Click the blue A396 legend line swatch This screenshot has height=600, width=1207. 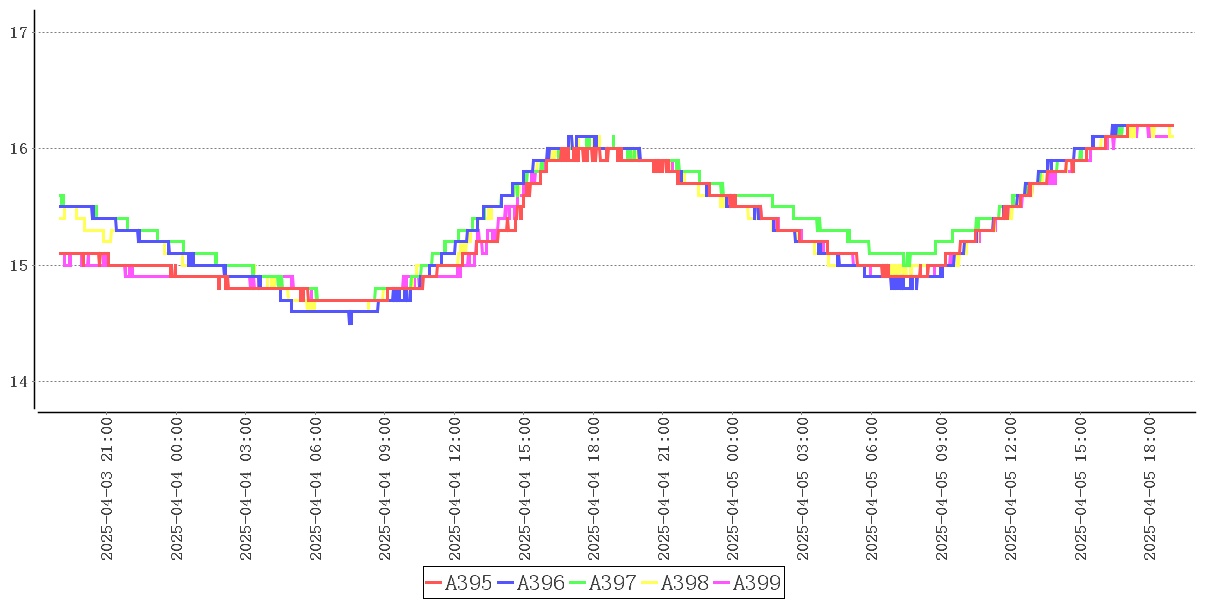click(506, 583)
